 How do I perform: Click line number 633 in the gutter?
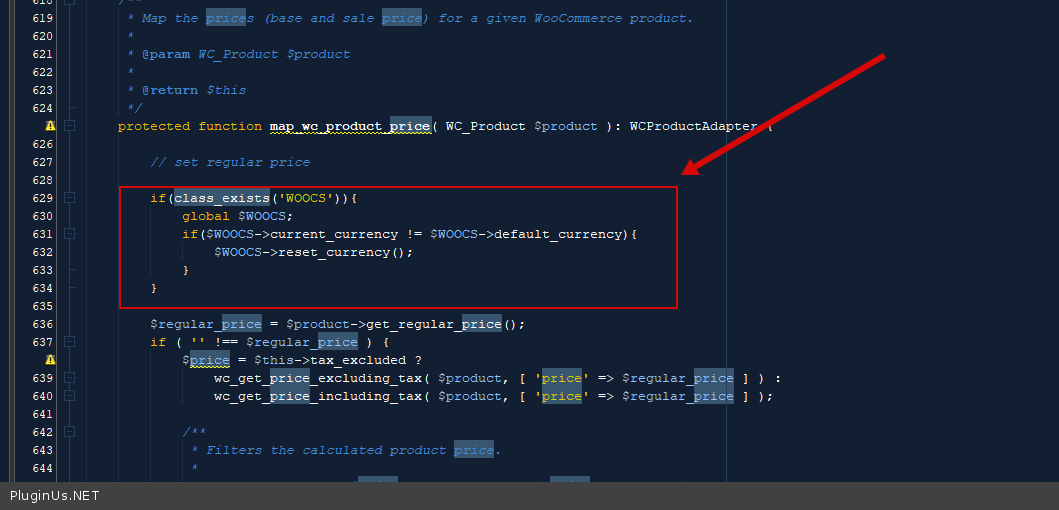pos(42,270)
